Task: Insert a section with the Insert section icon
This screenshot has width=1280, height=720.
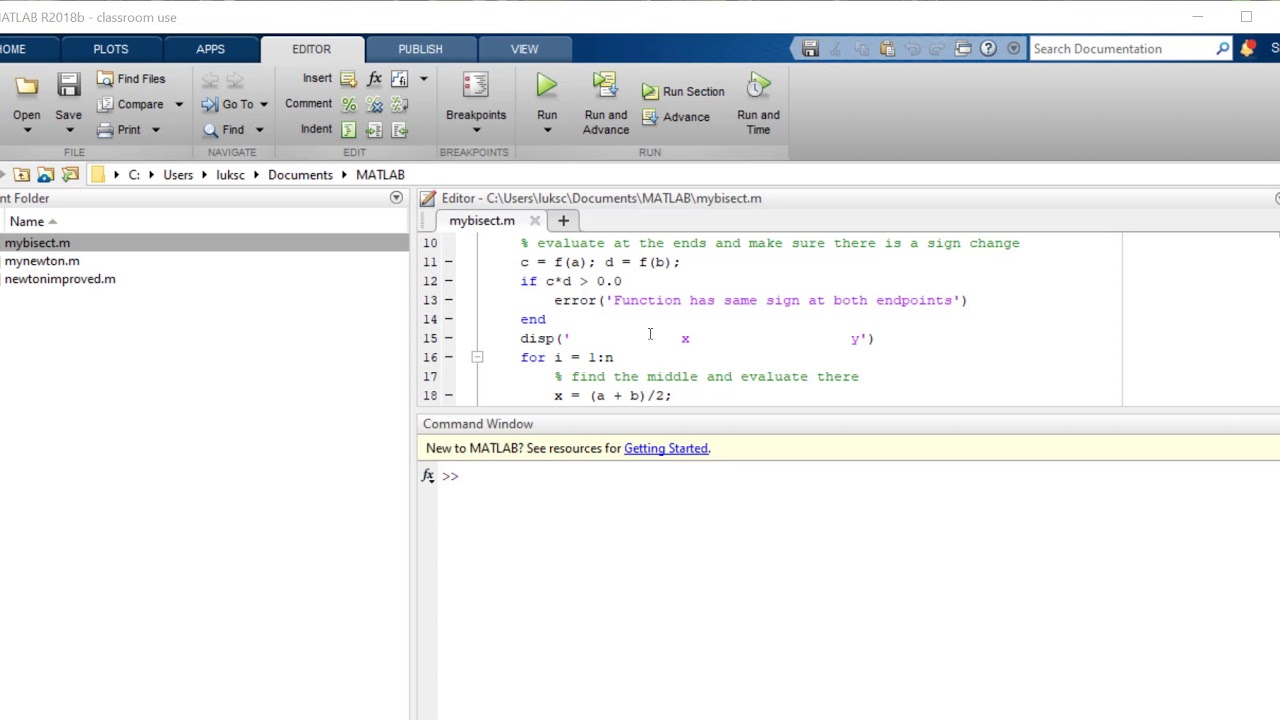Action: 348,79
